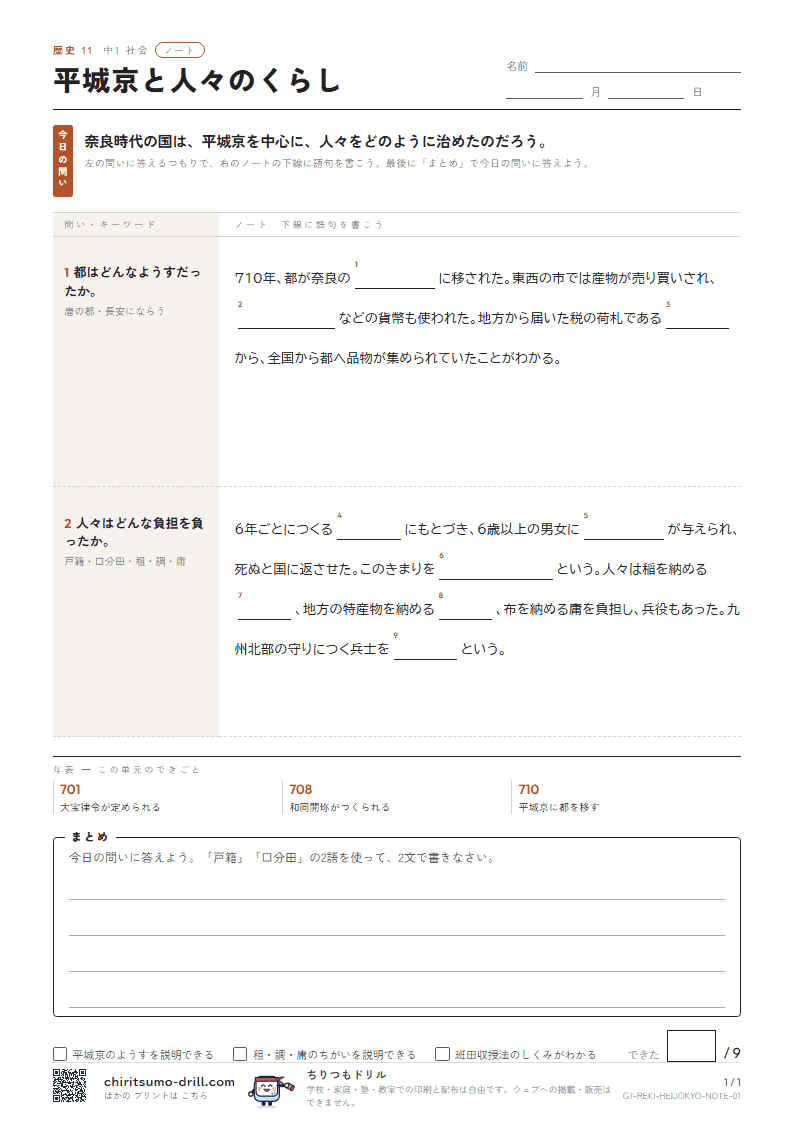Click blank 7 before 、地方の特産物を納める
This screenshot has height=1123, width=794.
(264, 609)
